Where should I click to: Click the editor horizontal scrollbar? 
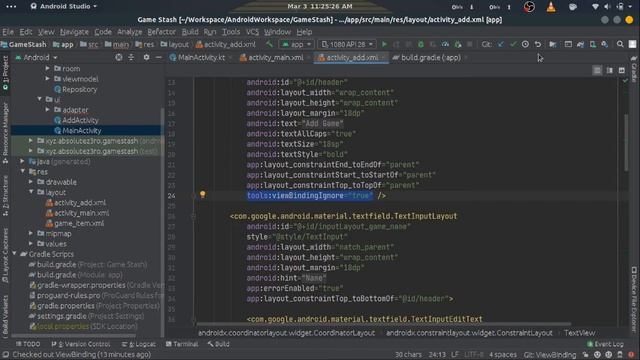tap(384, 324)
